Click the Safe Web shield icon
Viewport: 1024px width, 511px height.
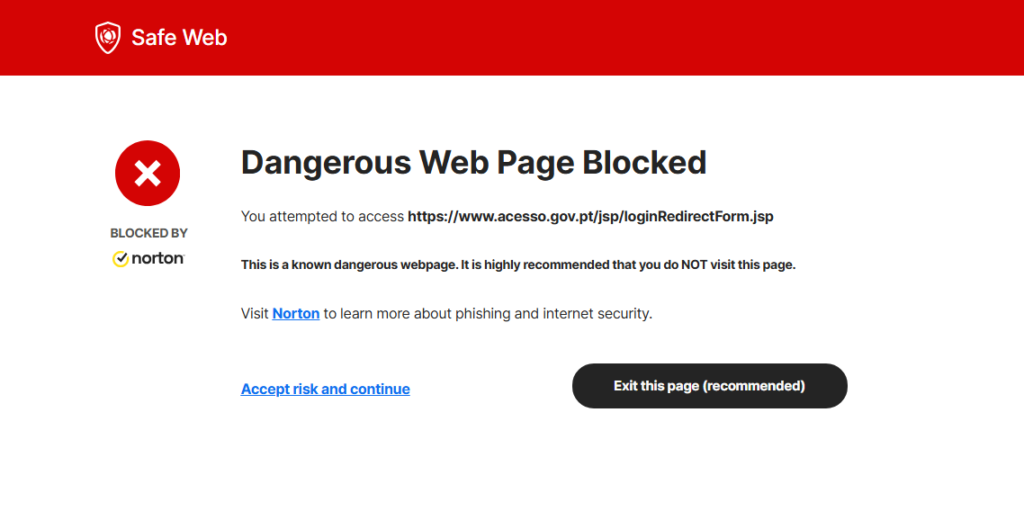pyautogui.click(x=107, y=38)
